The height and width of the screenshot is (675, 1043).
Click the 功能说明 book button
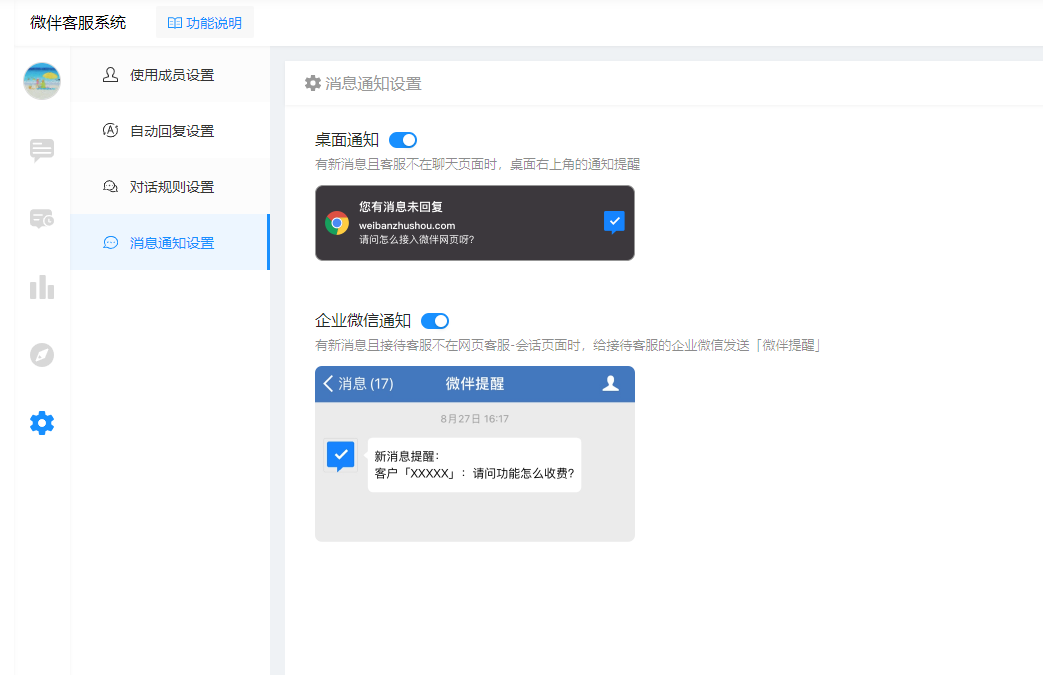click(205, 23)
